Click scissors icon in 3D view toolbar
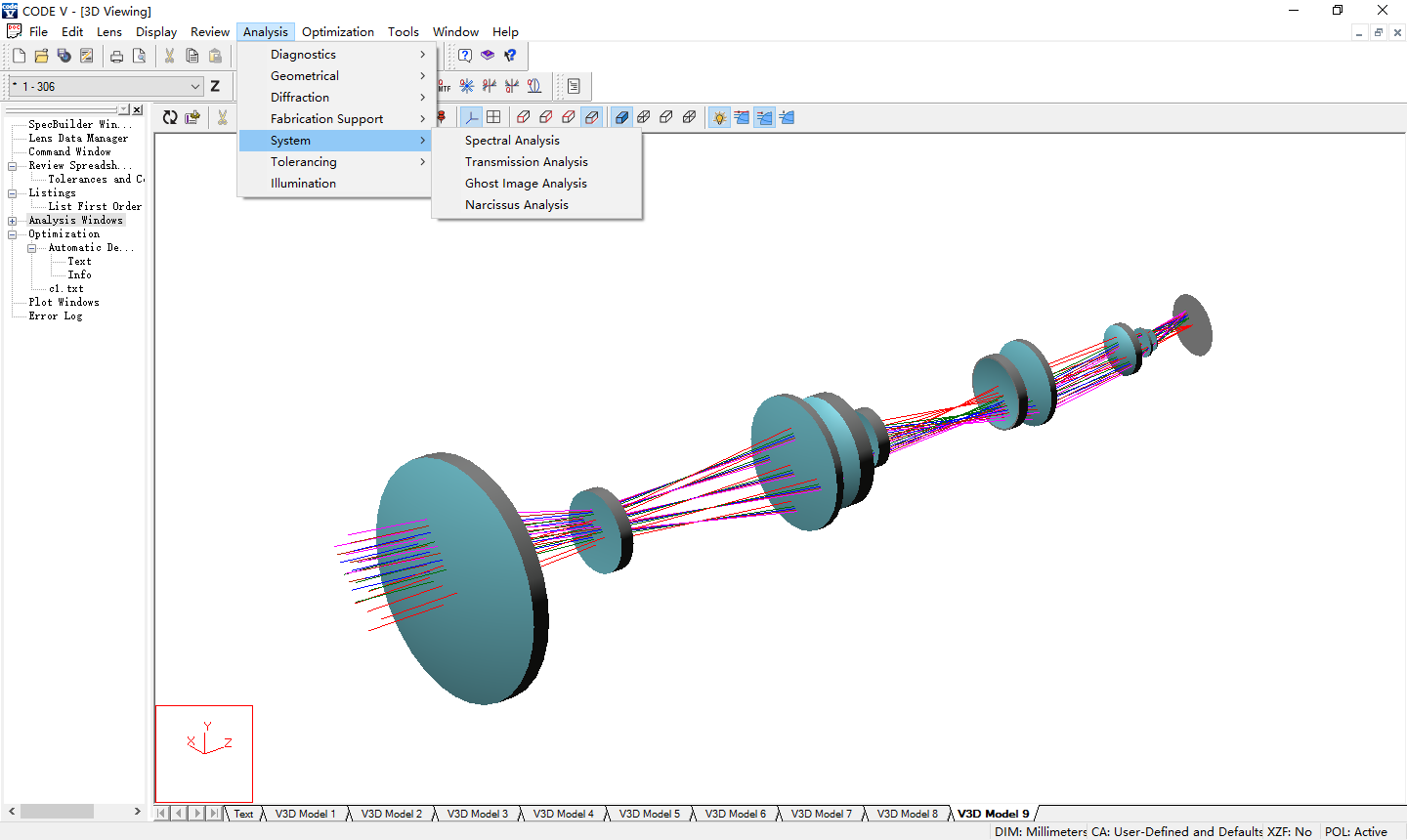The height and width of the screenshot is (840, 1407). [x=223, y=117]
